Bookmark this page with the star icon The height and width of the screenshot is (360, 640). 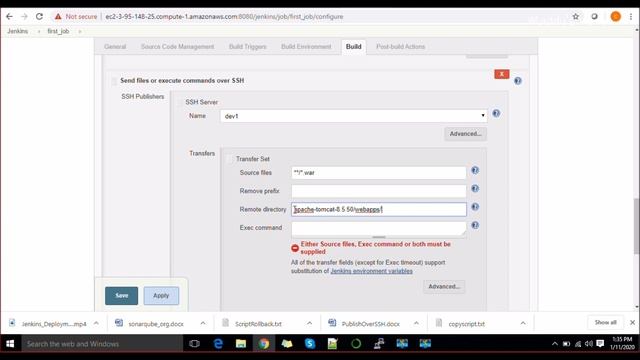(576, 17)
